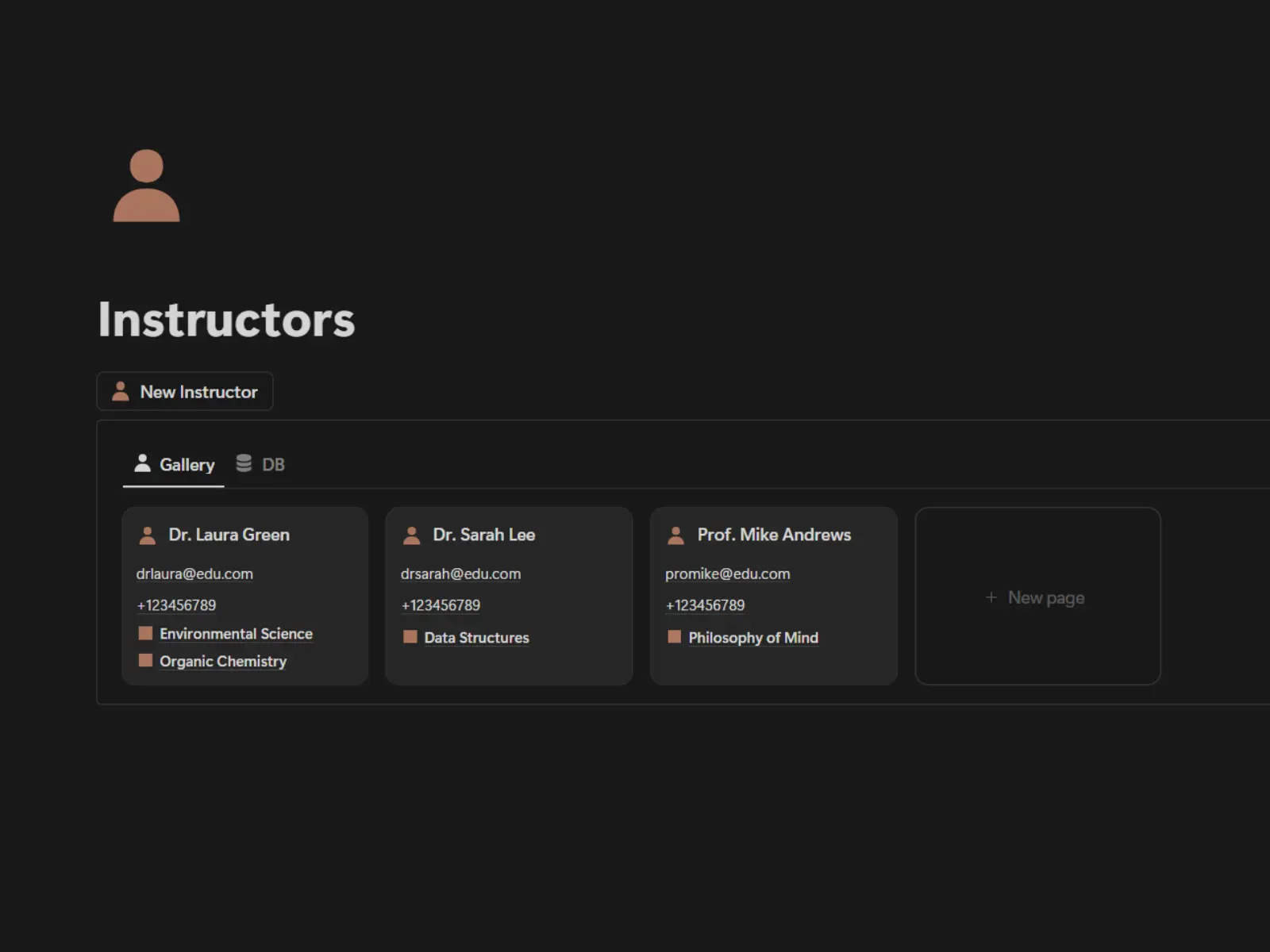The image size is (1270, 952).
Task: Click person icon beside Dr. Sarah Lee
Action: [412, 535]
